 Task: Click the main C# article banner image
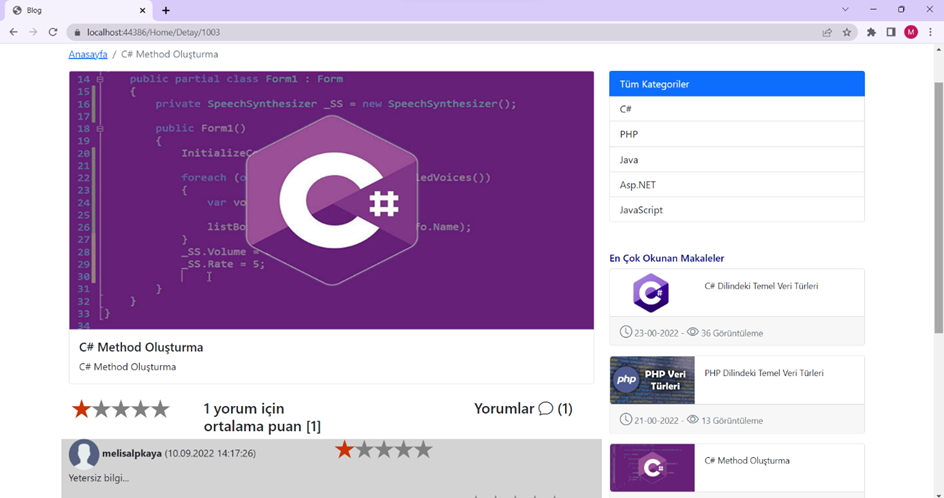point(332,200)
